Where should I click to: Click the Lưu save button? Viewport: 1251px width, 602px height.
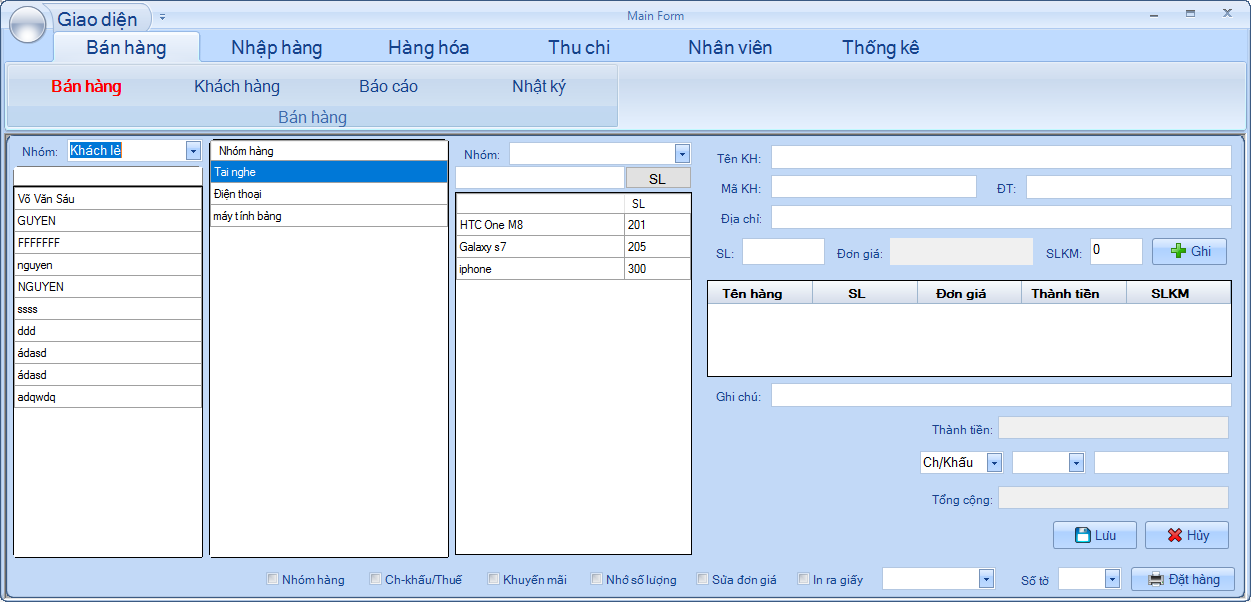[1095, 535]
